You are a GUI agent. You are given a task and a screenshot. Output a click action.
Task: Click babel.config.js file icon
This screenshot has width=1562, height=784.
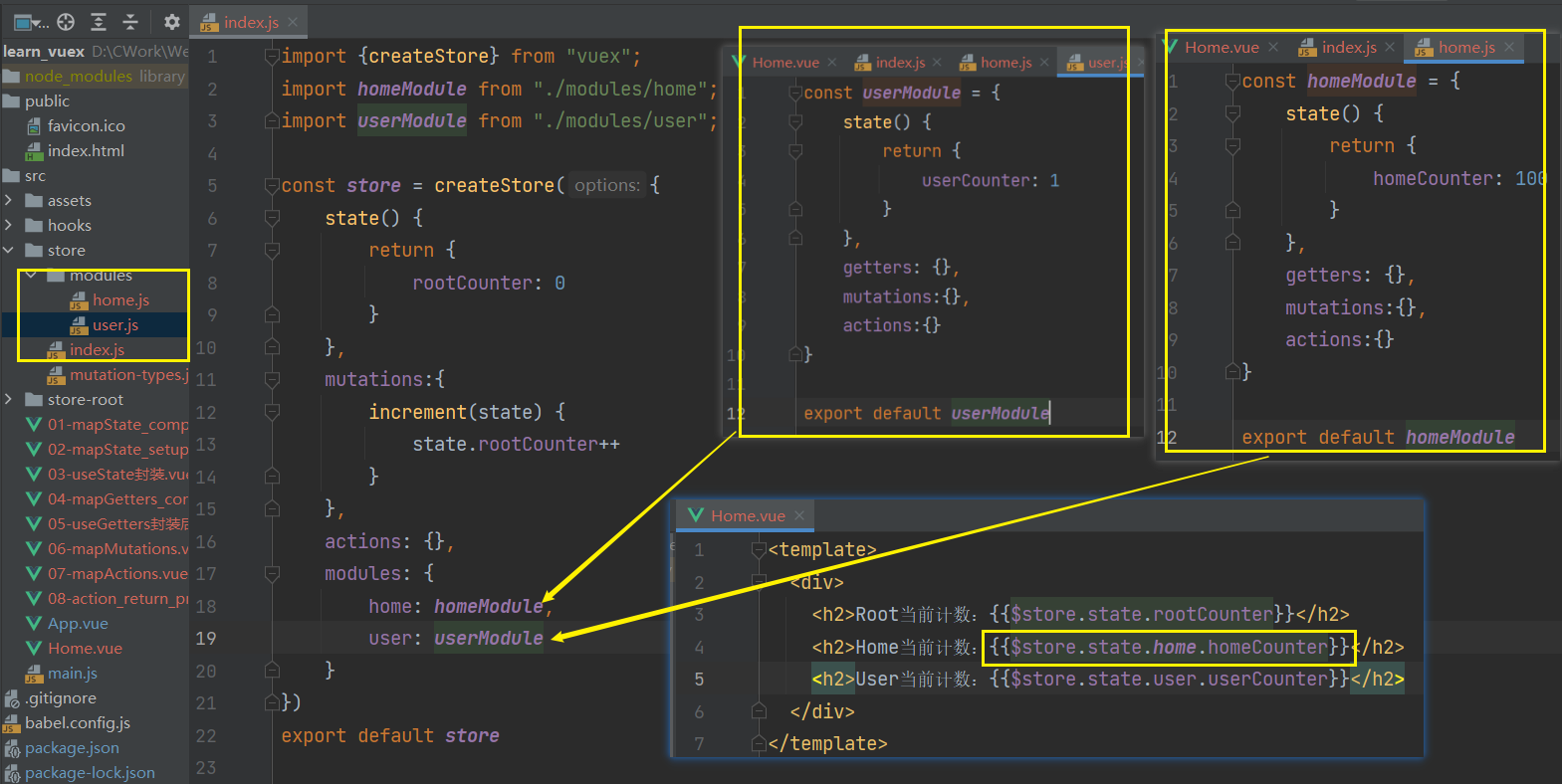pos(12,723)
